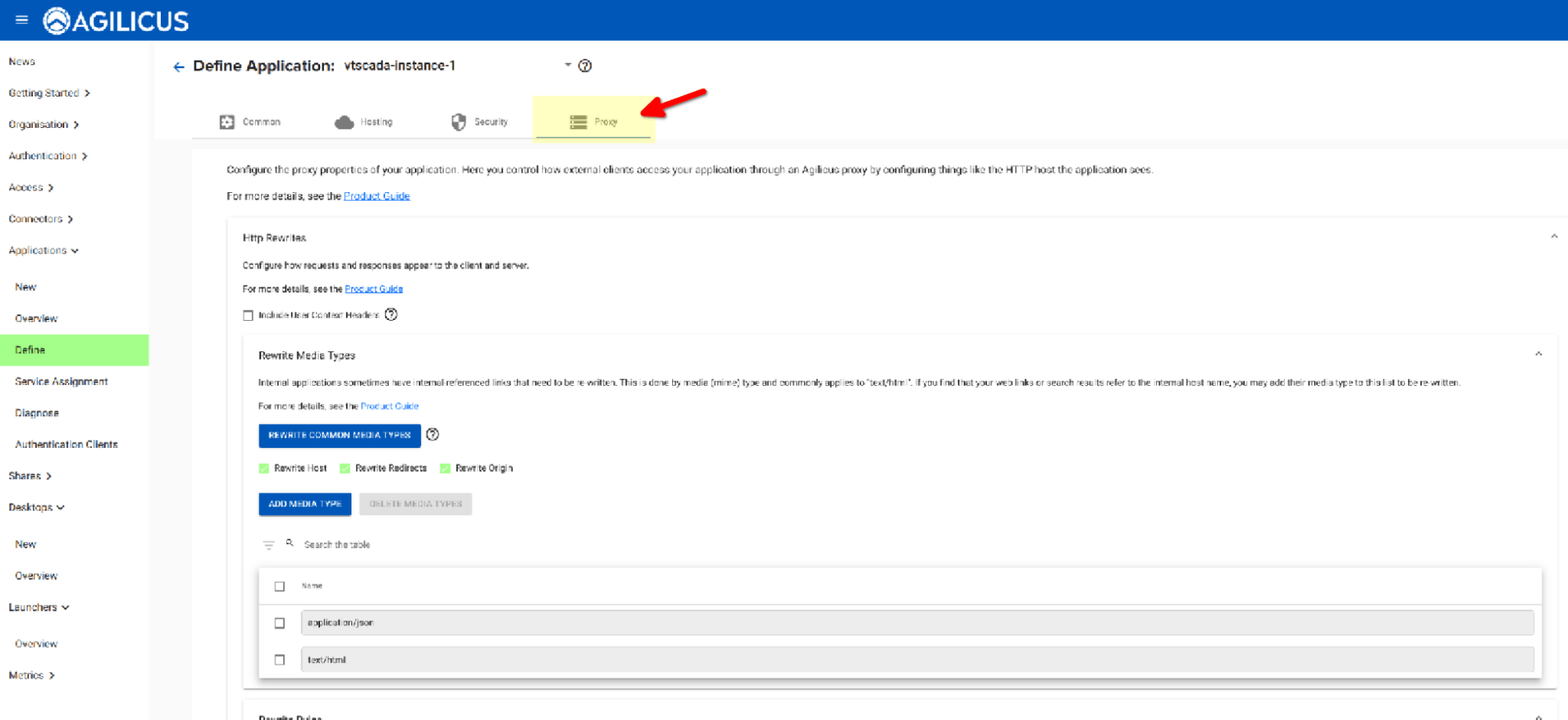Image resolution: width=1568 pixels, height=720 pixels.
Task: Go back using the left arrow
Action: pos(178,67)
